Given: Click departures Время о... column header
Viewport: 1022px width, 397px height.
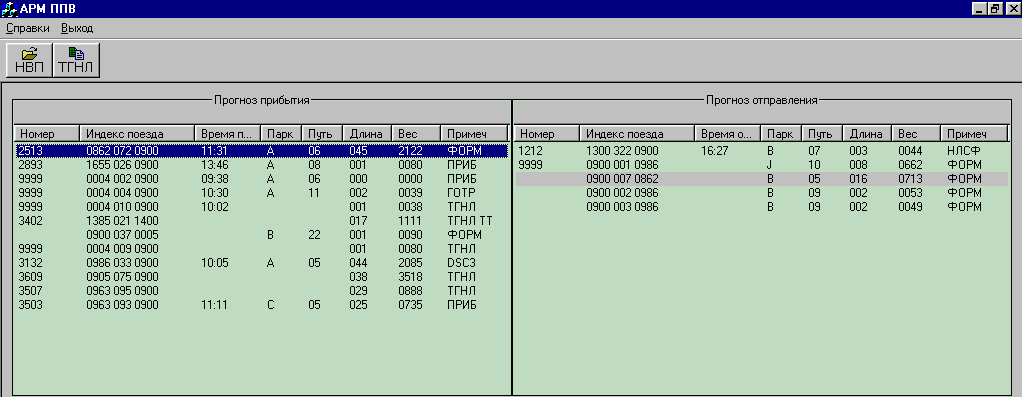Looking at the screenshot, I should coord(727,134).
